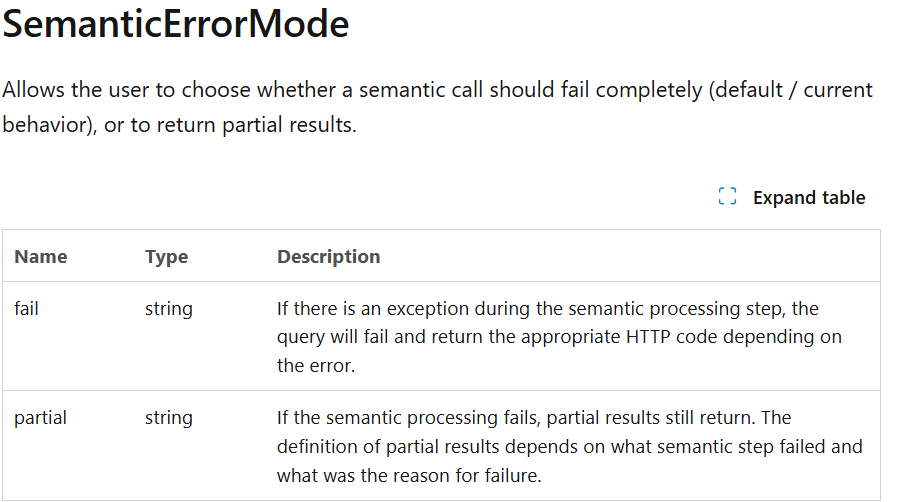Click 'the error.' line in fail description
The height and width of the screenshot is (502, 917).
[x=316, y=366]
